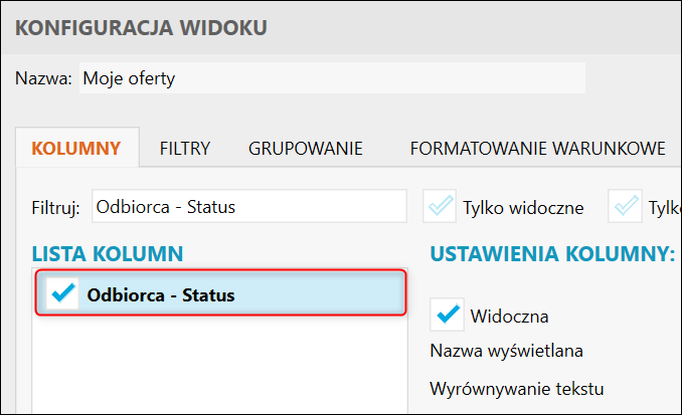This screenshot has height=415, width=682.
Task: Select the FORMATOWANIE WARUNKOWE tab
Action: 537,149
